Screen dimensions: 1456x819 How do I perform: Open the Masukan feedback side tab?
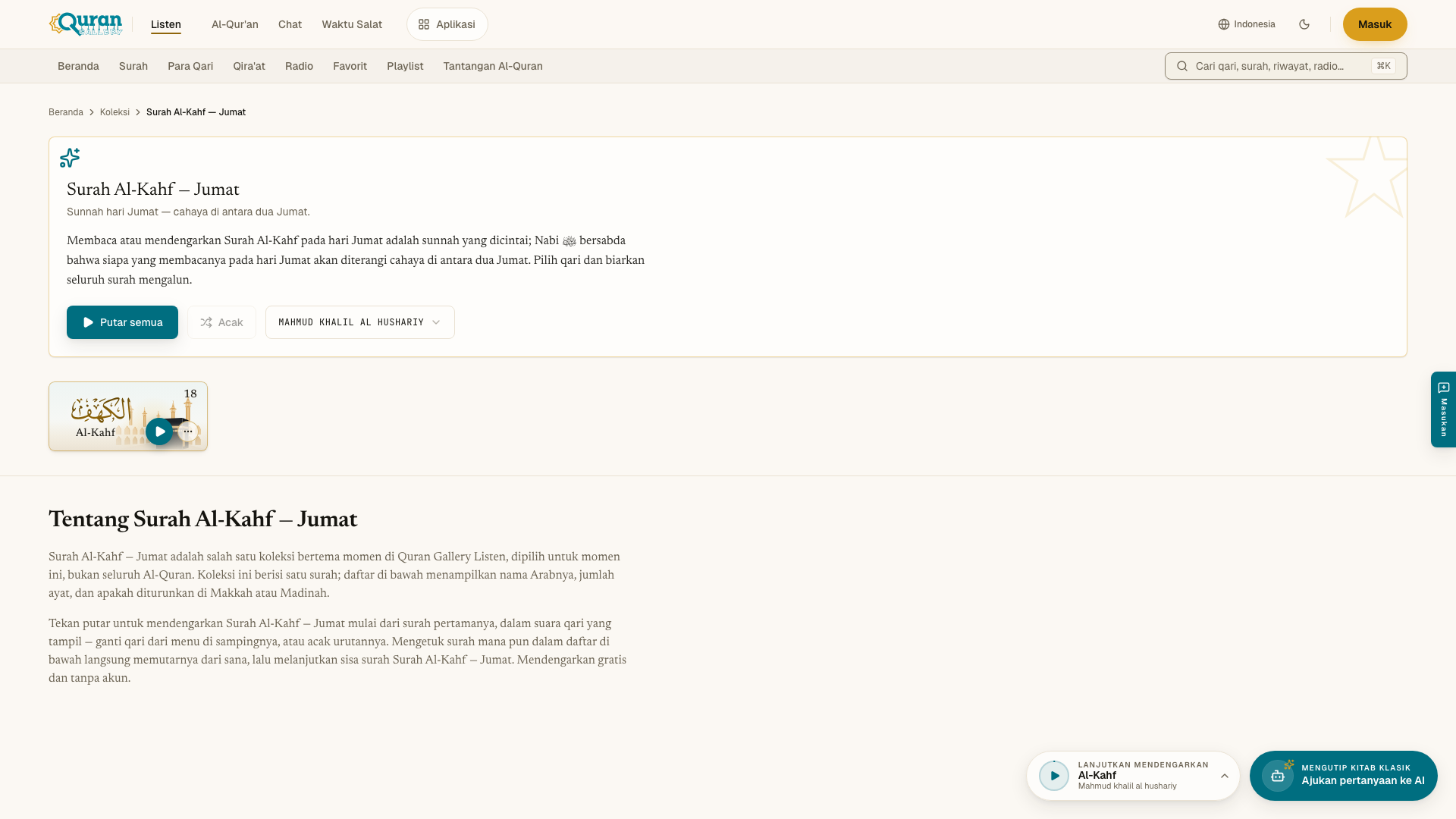pyautogui.click(x=1443, y=409)
